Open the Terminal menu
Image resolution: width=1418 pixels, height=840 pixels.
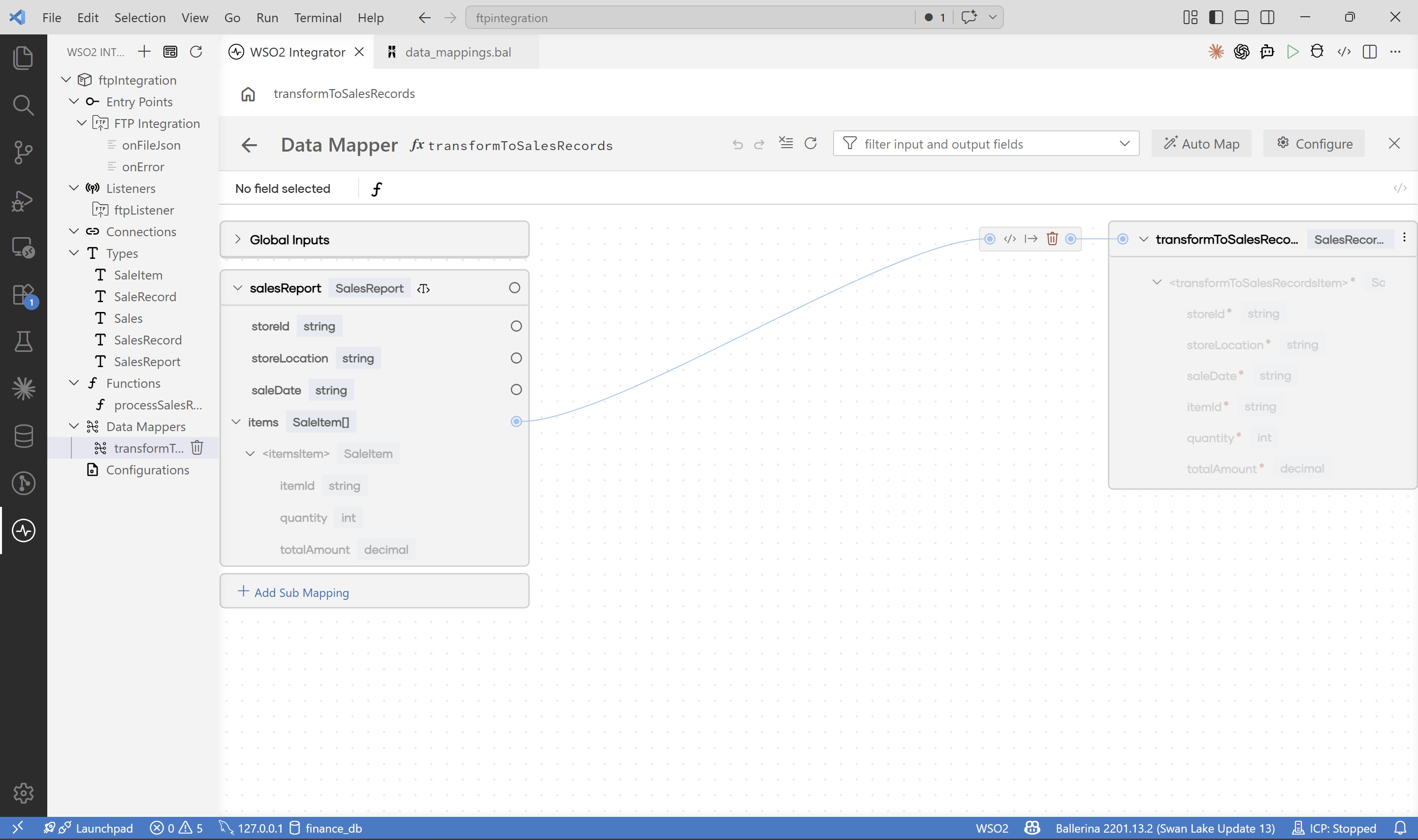coord(318,18)
